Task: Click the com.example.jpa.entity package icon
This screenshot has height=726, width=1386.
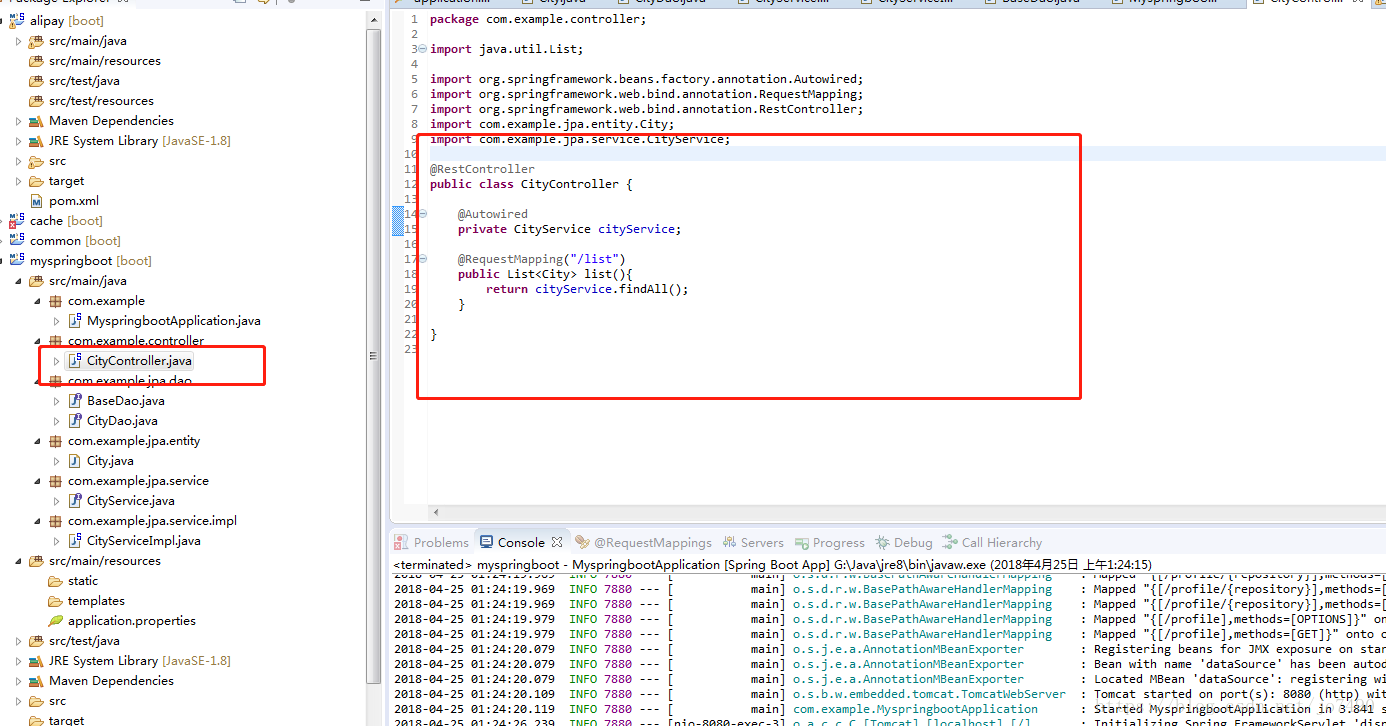Action: click(x=56, y=440)
